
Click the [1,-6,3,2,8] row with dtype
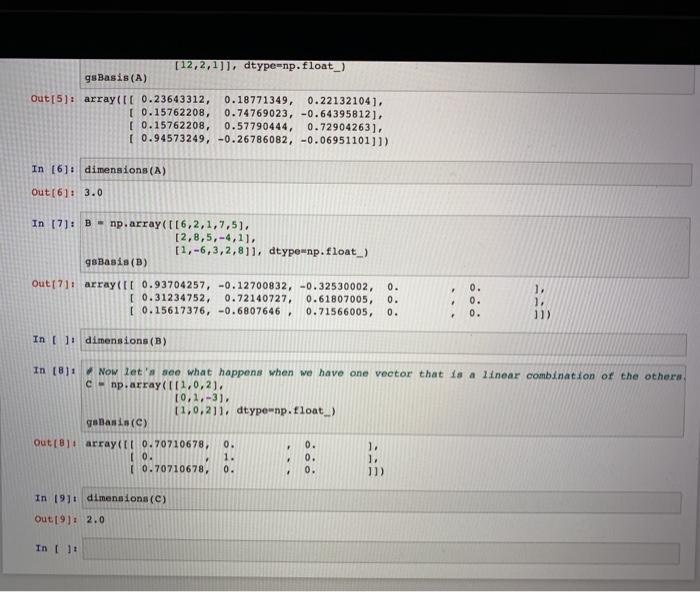271,251
